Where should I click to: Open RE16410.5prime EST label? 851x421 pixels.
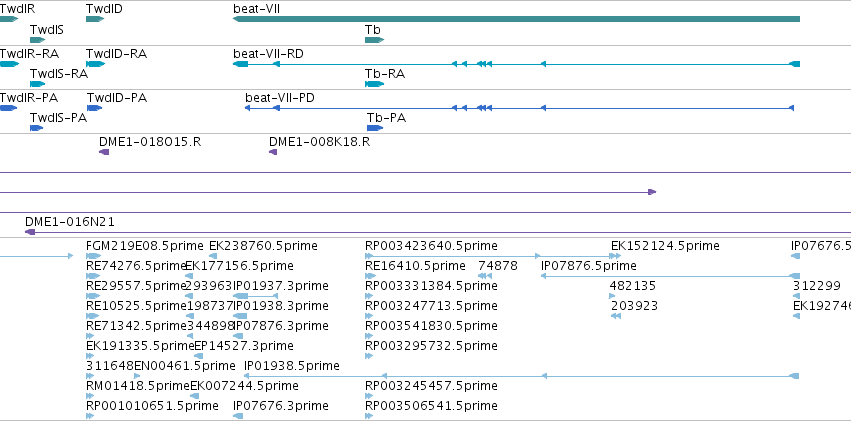pos(416,266)
